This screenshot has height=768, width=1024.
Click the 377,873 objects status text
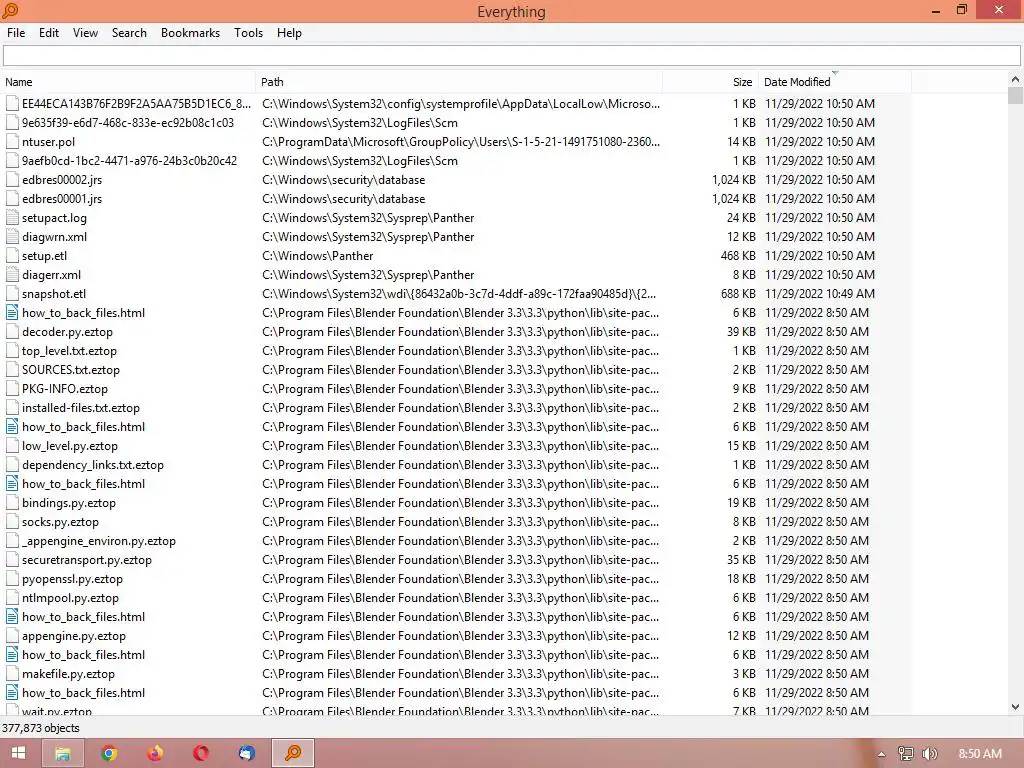(40, 728)
